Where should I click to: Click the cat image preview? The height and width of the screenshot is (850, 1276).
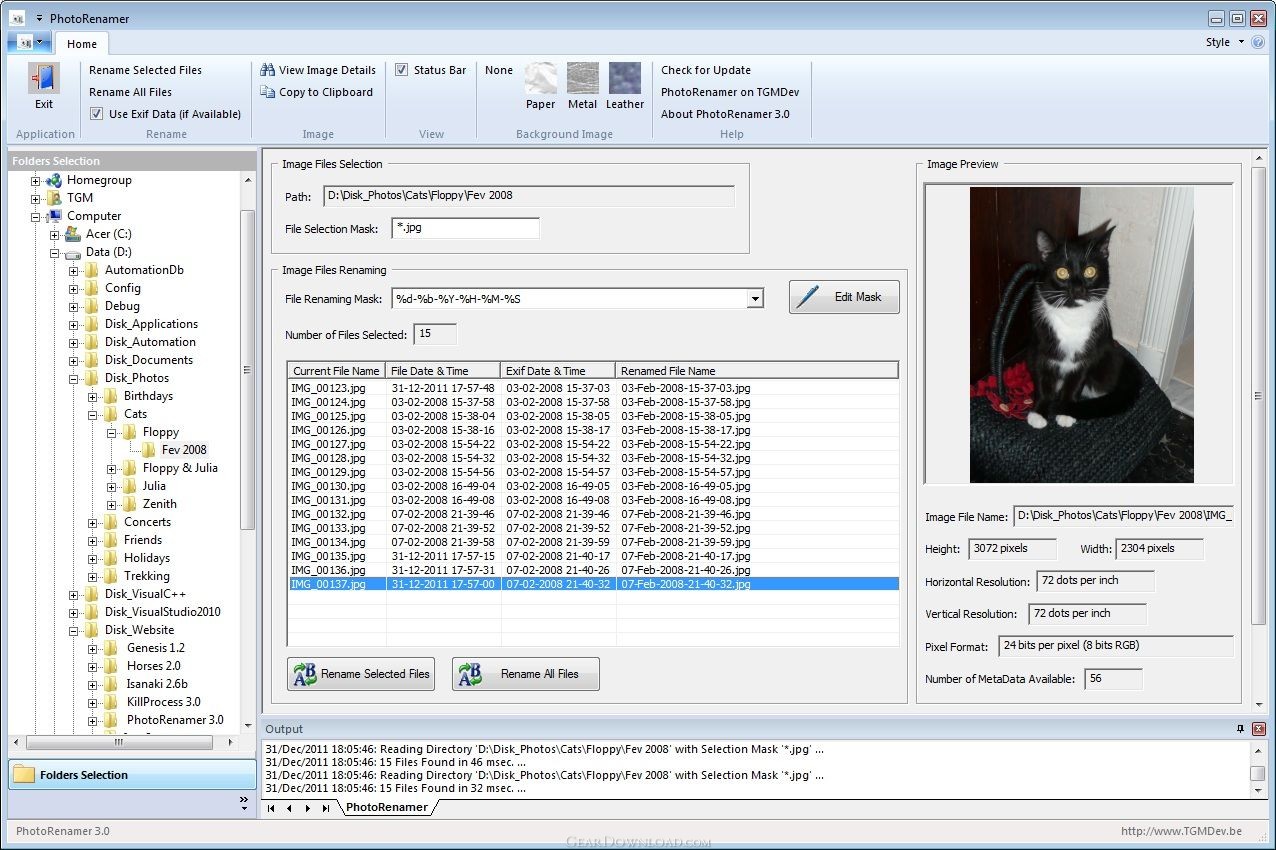pyautogui.click(x=1081, y=335)
